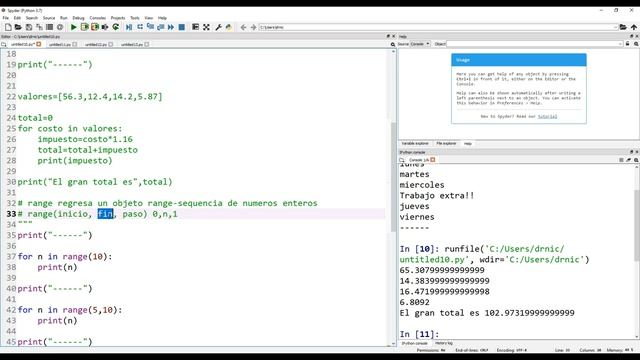The height and width of the screenshot is (360, 640).
Task: Close the Console 1/A tab
Action: (433, 160)
